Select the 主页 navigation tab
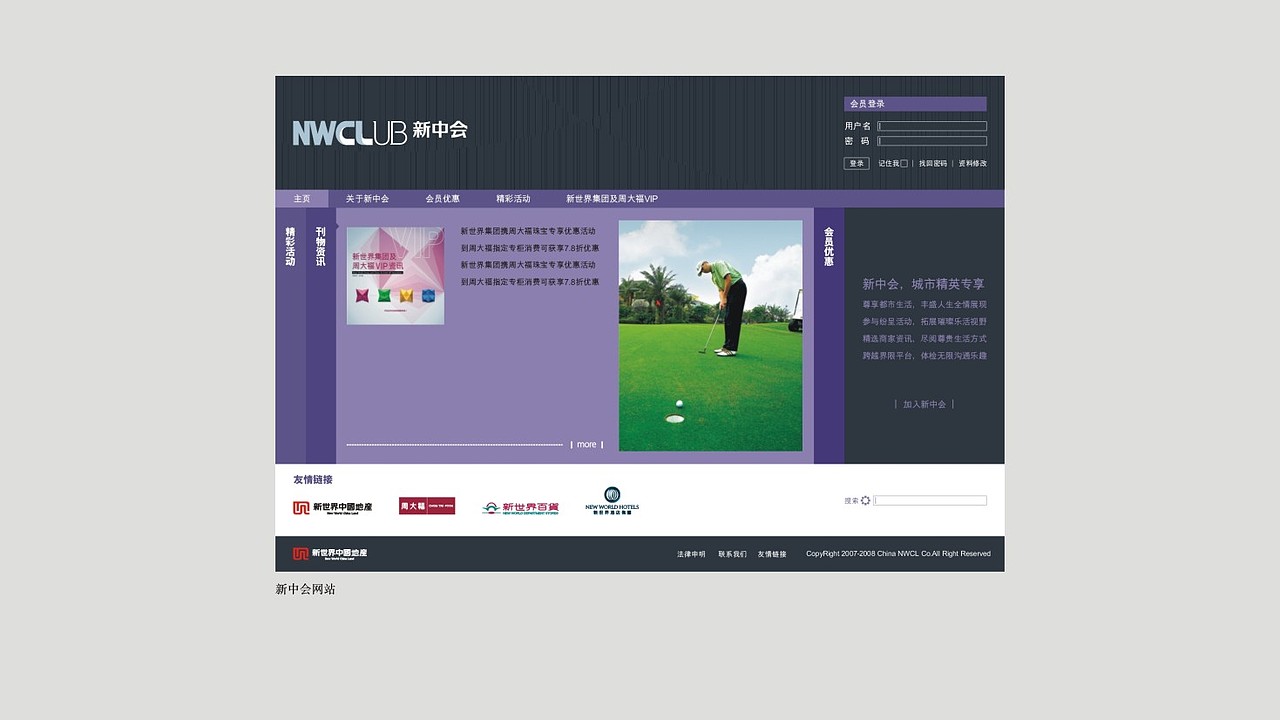Viewport: 1280px width, 720px height. (x=303, y=198)
